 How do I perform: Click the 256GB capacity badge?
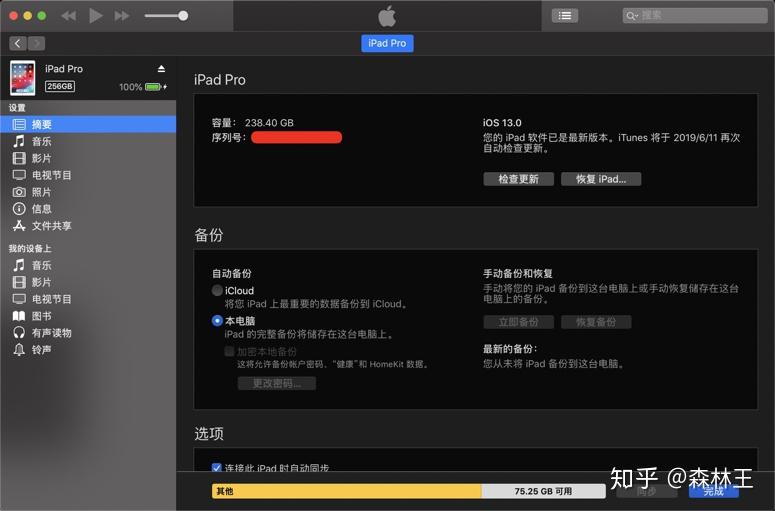coord(60,86)
